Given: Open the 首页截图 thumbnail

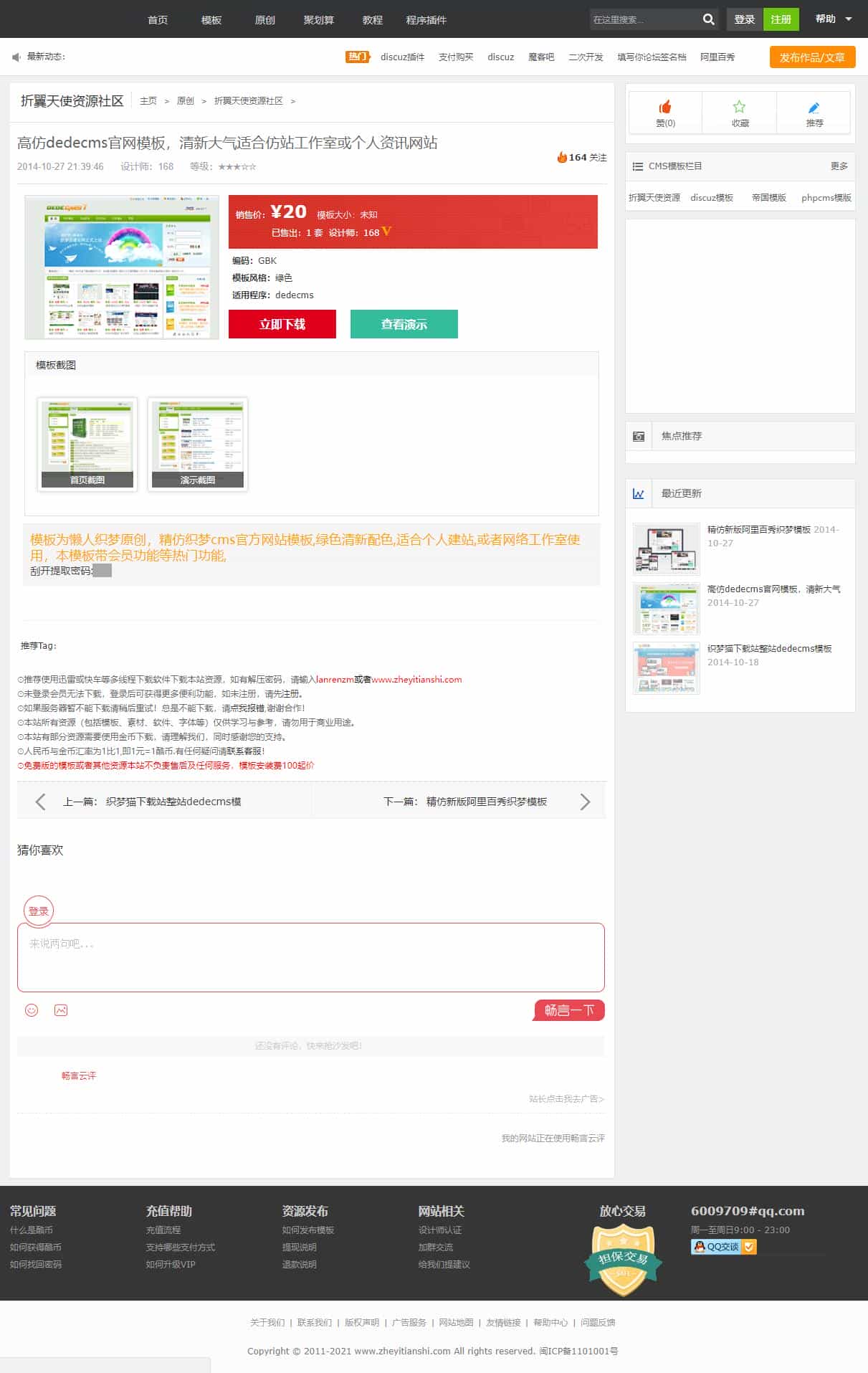Looking at the screenshot, I should tap(87, 444).
